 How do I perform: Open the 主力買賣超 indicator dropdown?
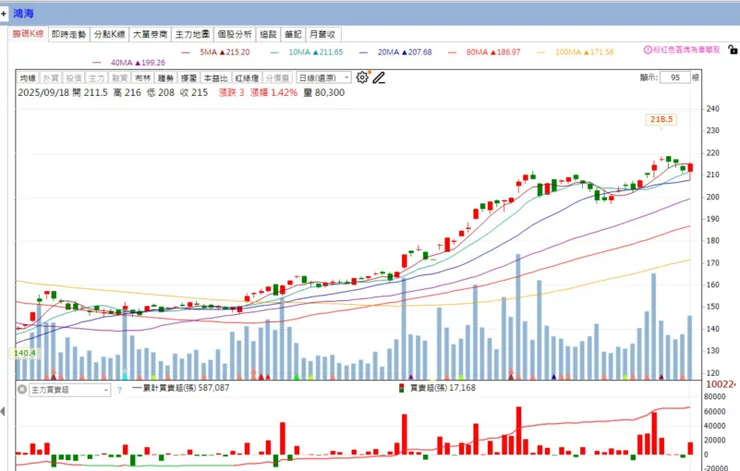click(70, 390)
